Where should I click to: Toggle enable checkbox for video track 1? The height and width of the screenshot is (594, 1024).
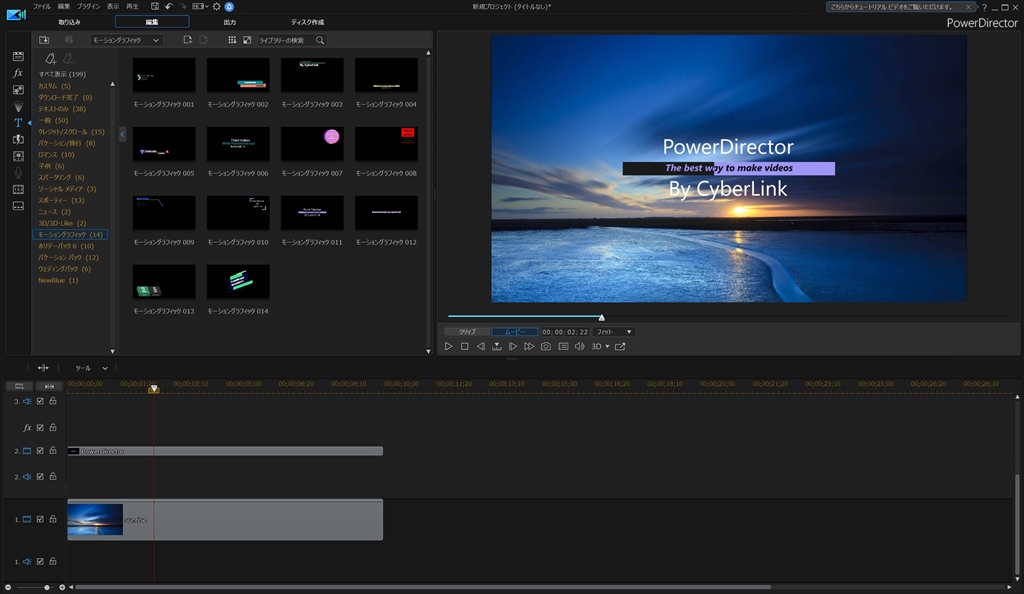(40, 520)
